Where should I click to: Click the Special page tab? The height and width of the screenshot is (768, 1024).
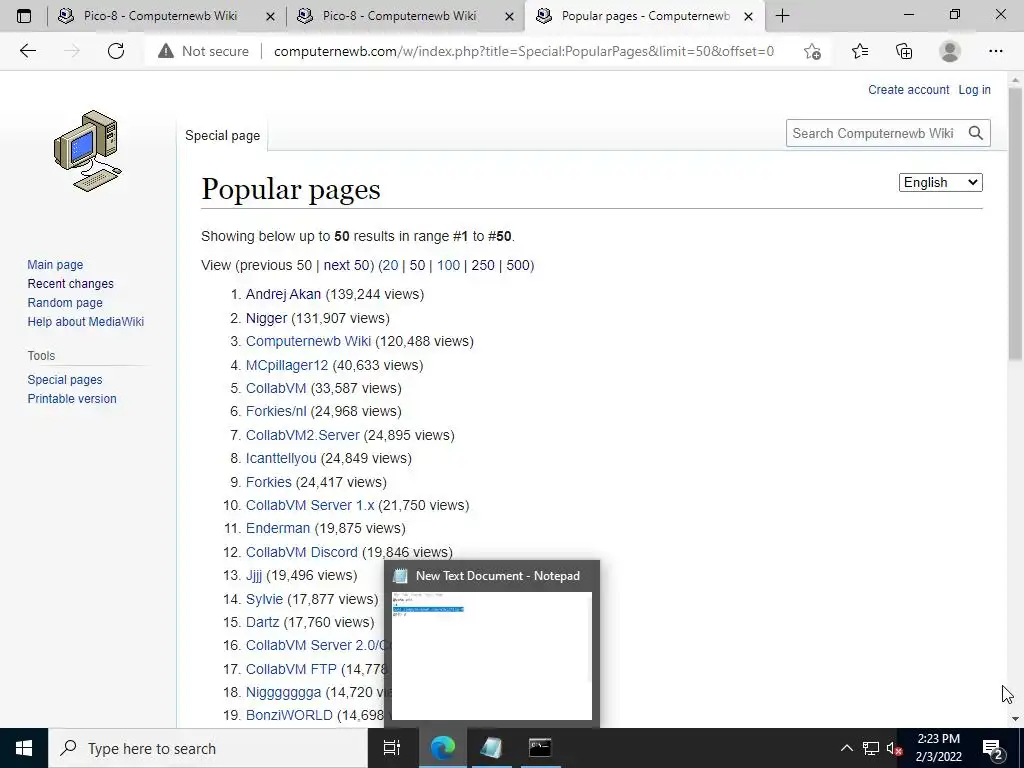pyautogui.click(x=222, y=136)
